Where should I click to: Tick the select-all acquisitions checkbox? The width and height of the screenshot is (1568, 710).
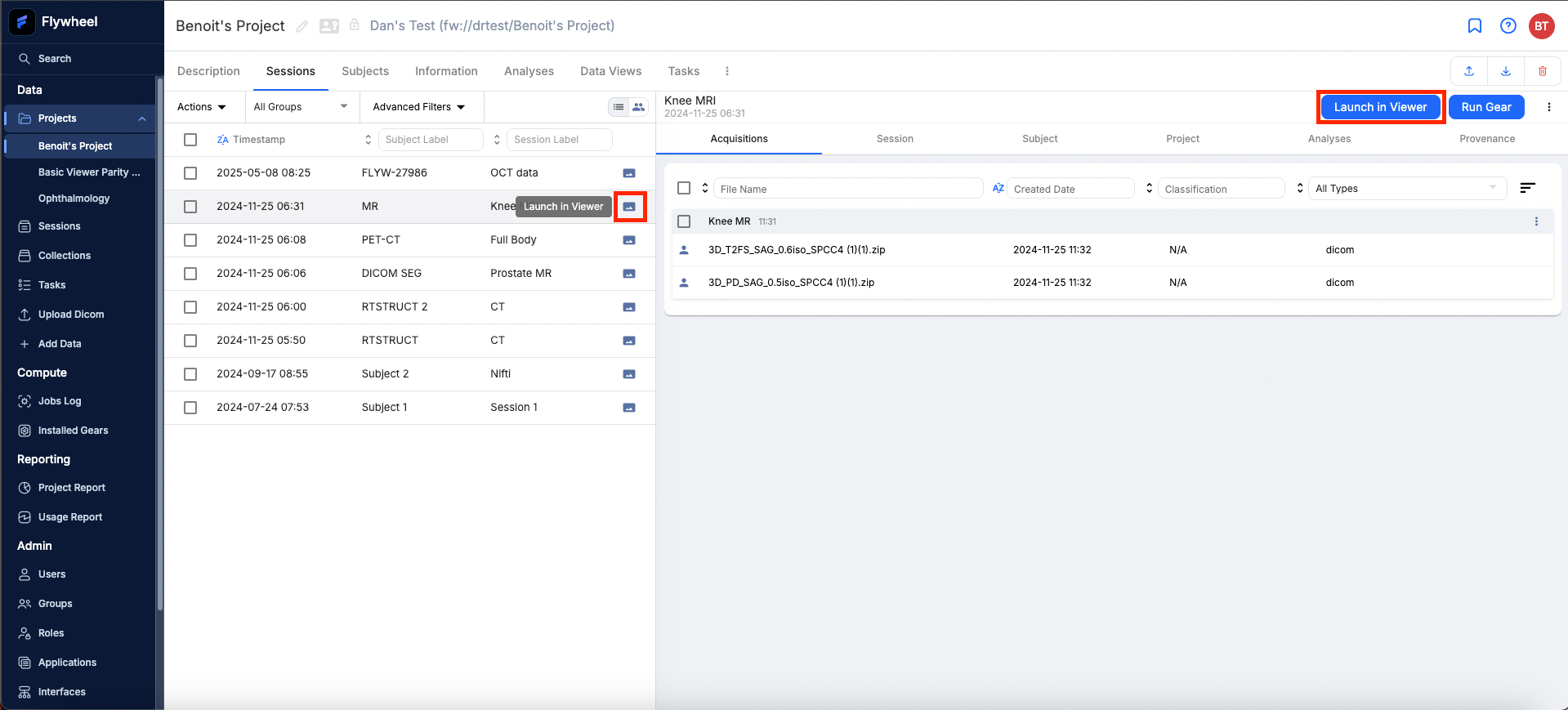684,188
